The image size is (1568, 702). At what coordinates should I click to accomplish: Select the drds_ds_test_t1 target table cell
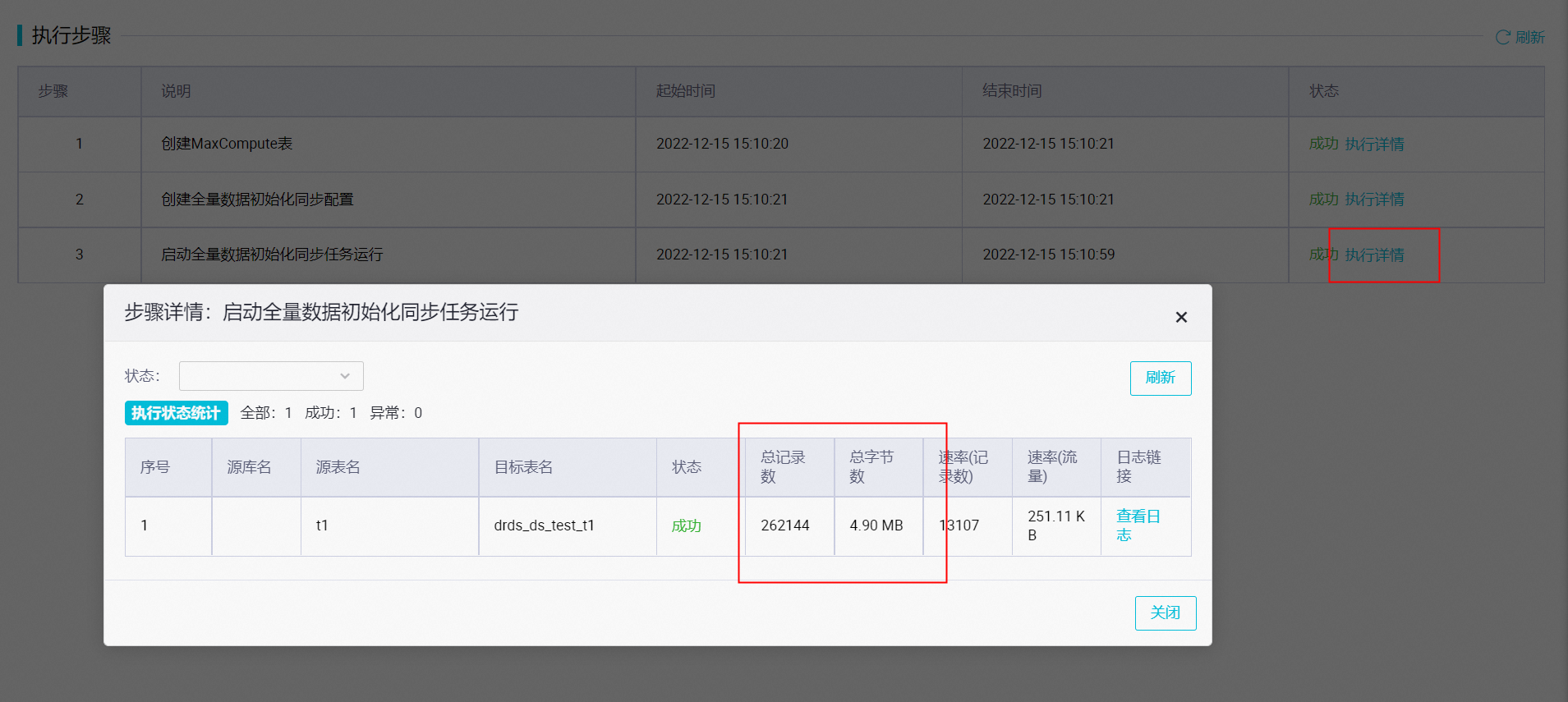click(x=544, y=525)
